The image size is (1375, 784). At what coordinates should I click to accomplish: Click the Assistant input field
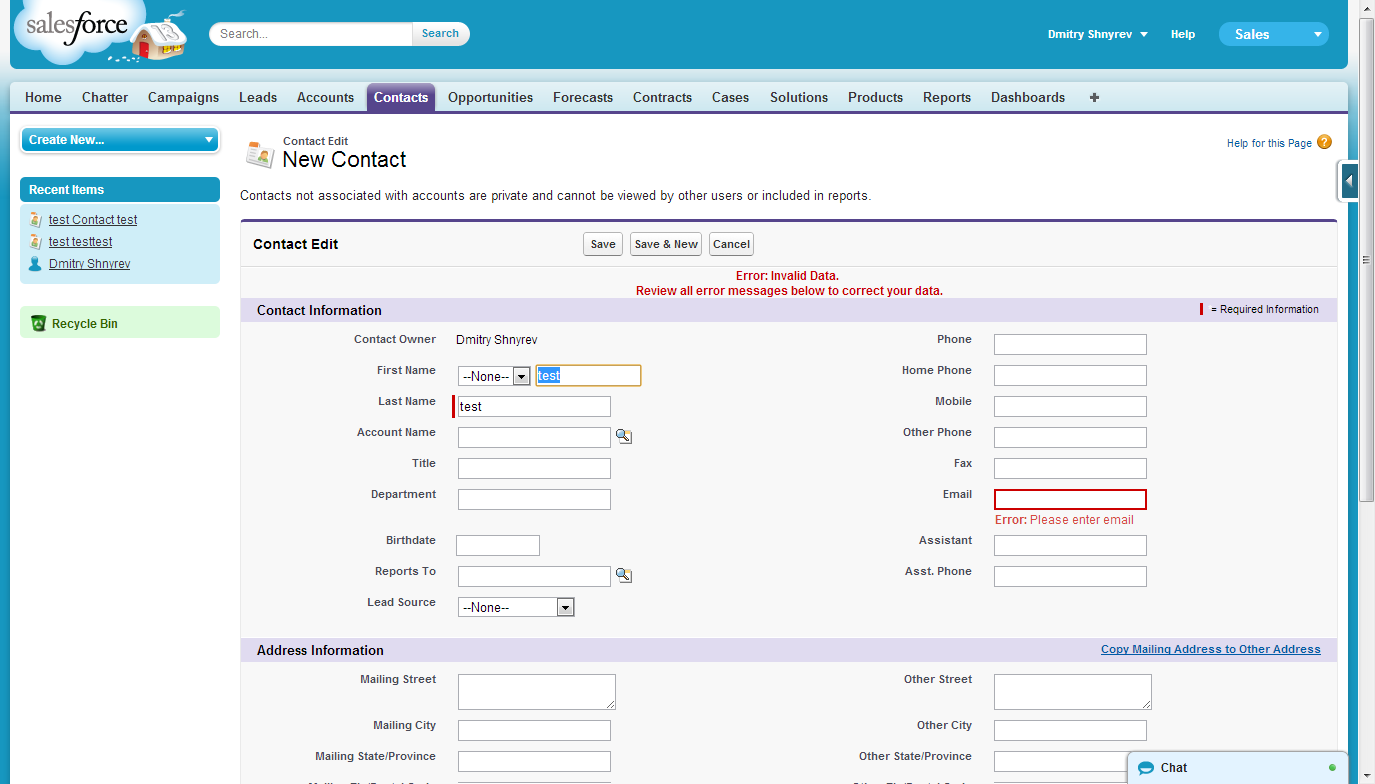(x=1070, y=545)
